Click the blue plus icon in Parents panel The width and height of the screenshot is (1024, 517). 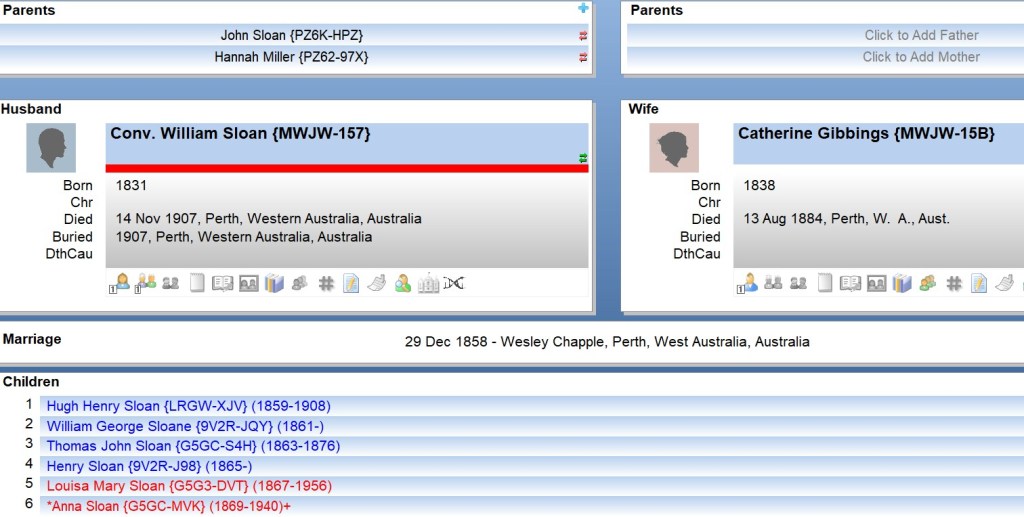click(583, 9)
